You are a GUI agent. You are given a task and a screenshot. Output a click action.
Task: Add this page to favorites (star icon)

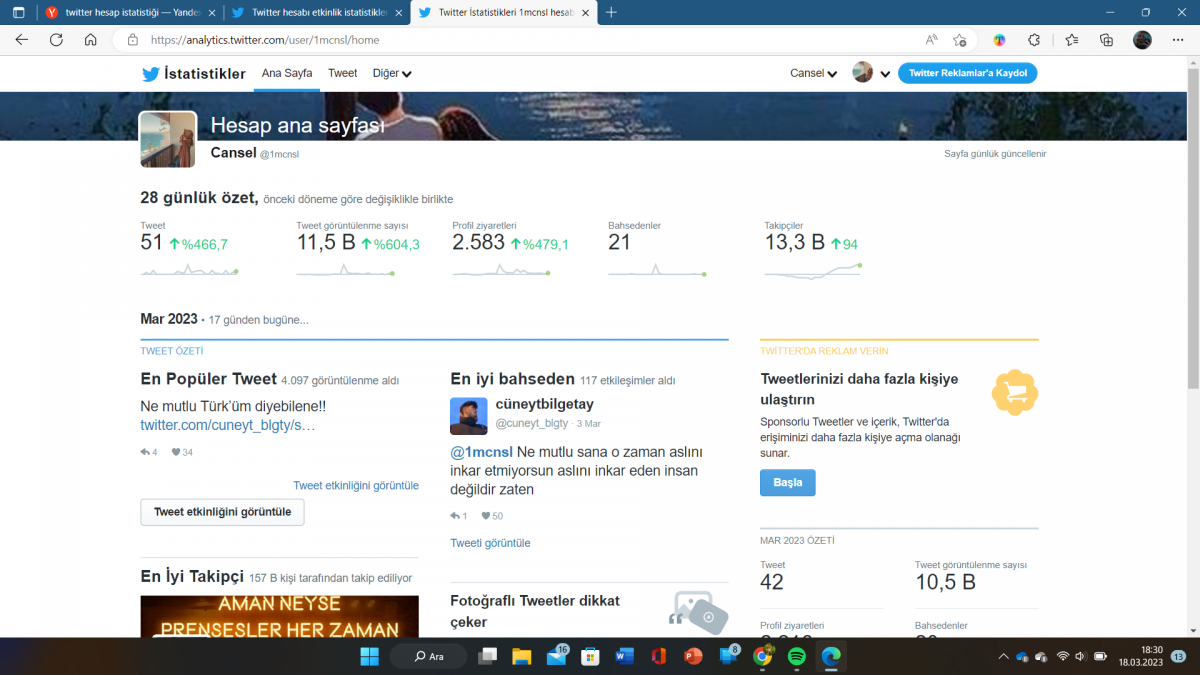pyautogui.click(x=960, y=40)
